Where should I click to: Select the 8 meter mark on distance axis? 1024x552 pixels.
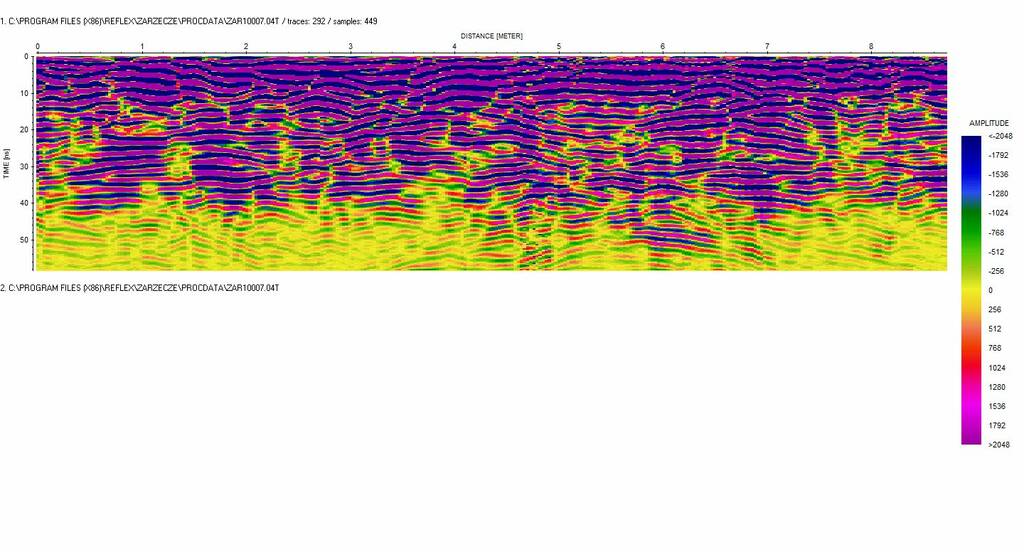[x=871, y=47]
